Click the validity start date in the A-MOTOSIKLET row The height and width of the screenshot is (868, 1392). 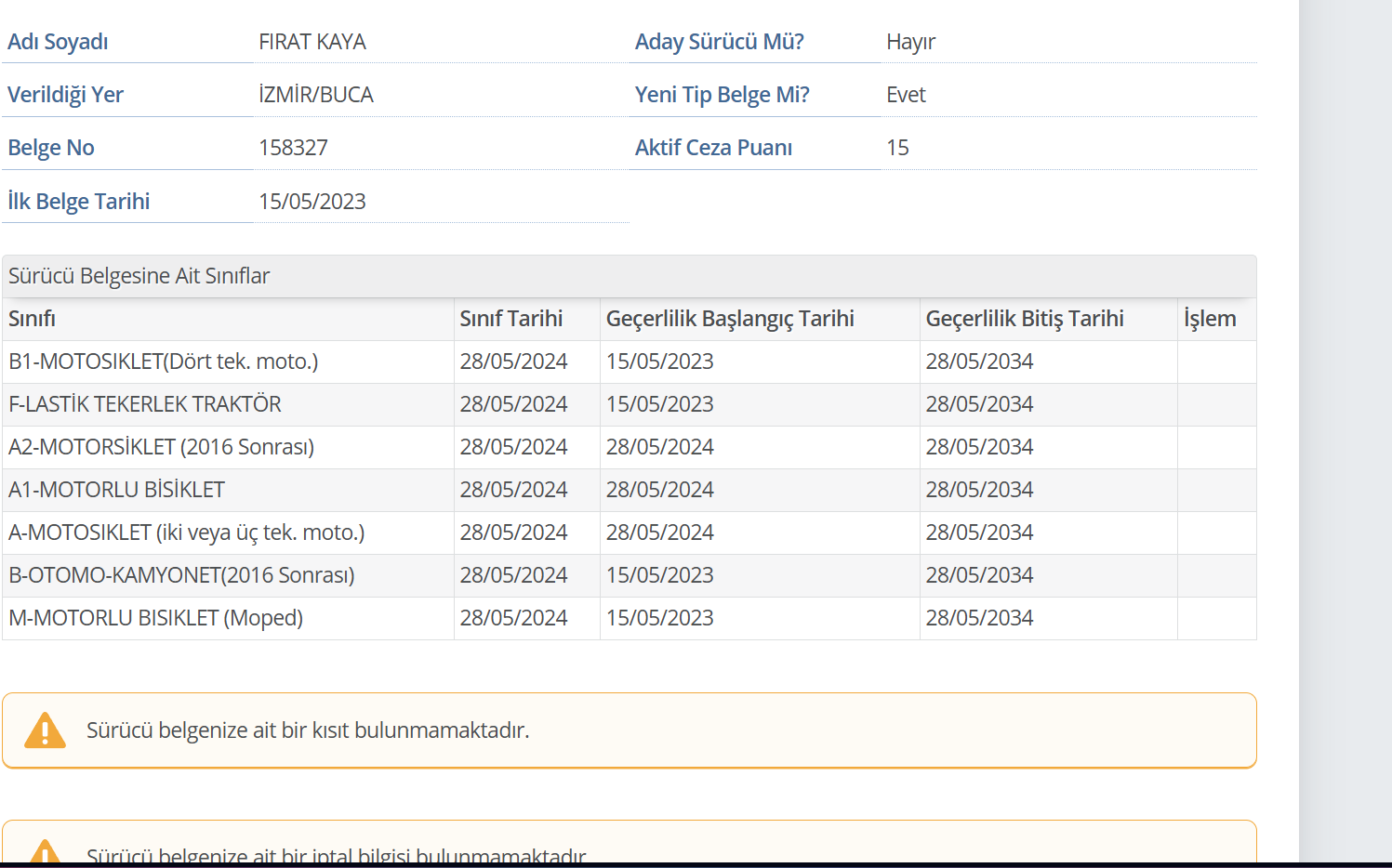coord(660,533)
